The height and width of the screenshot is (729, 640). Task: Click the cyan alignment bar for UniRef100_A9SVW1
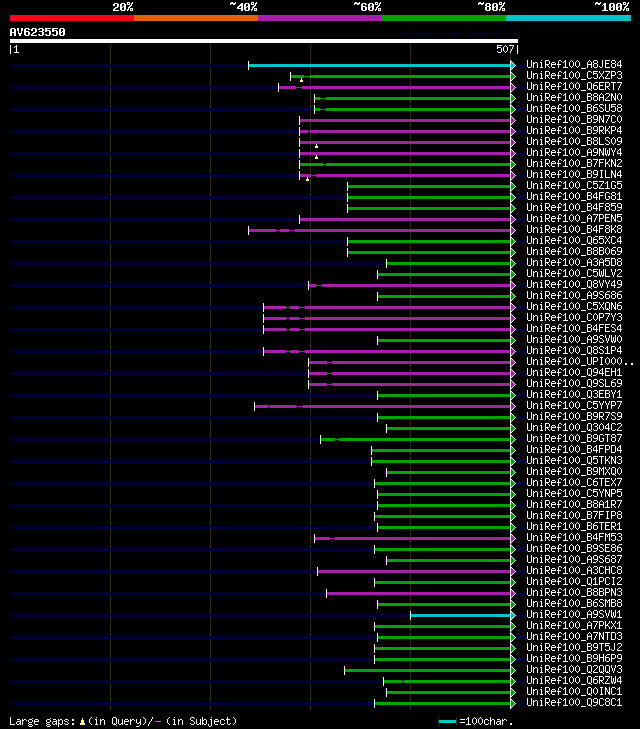tap(461, 616)
